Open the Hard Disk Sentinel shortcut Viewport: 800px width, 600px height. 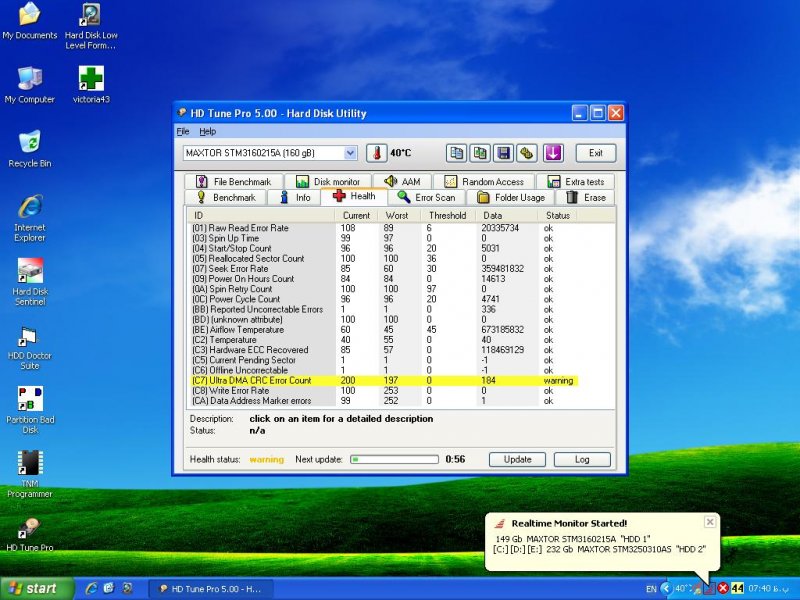coord(30,282)
